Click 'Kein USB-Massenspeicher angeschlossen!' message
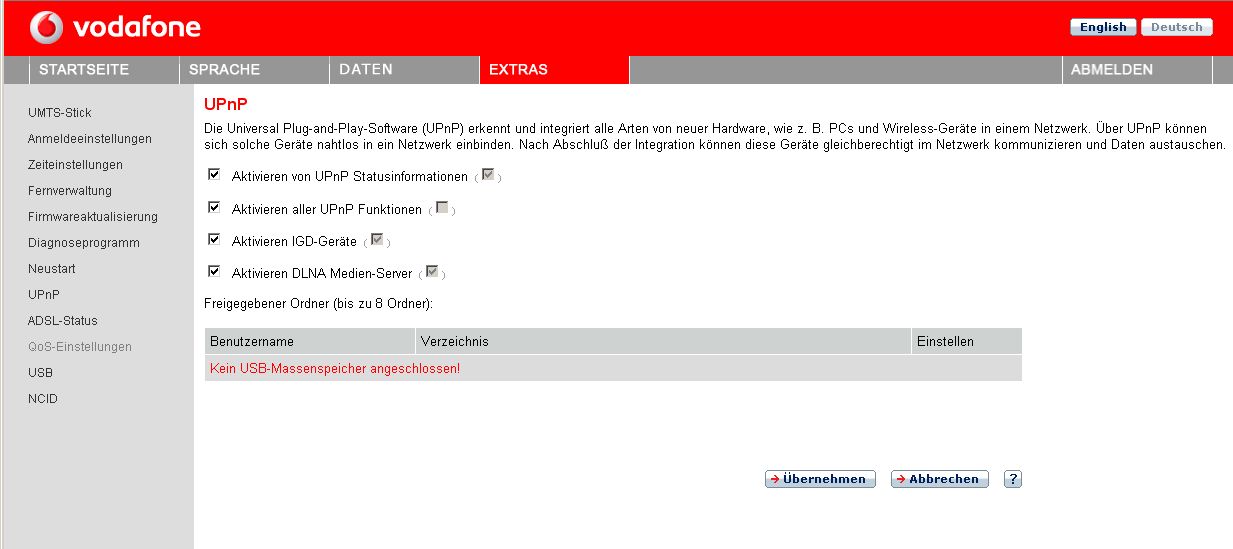The width and height of the screenshot is (1233, 549). pyautogui.click(x=335, y=369)
